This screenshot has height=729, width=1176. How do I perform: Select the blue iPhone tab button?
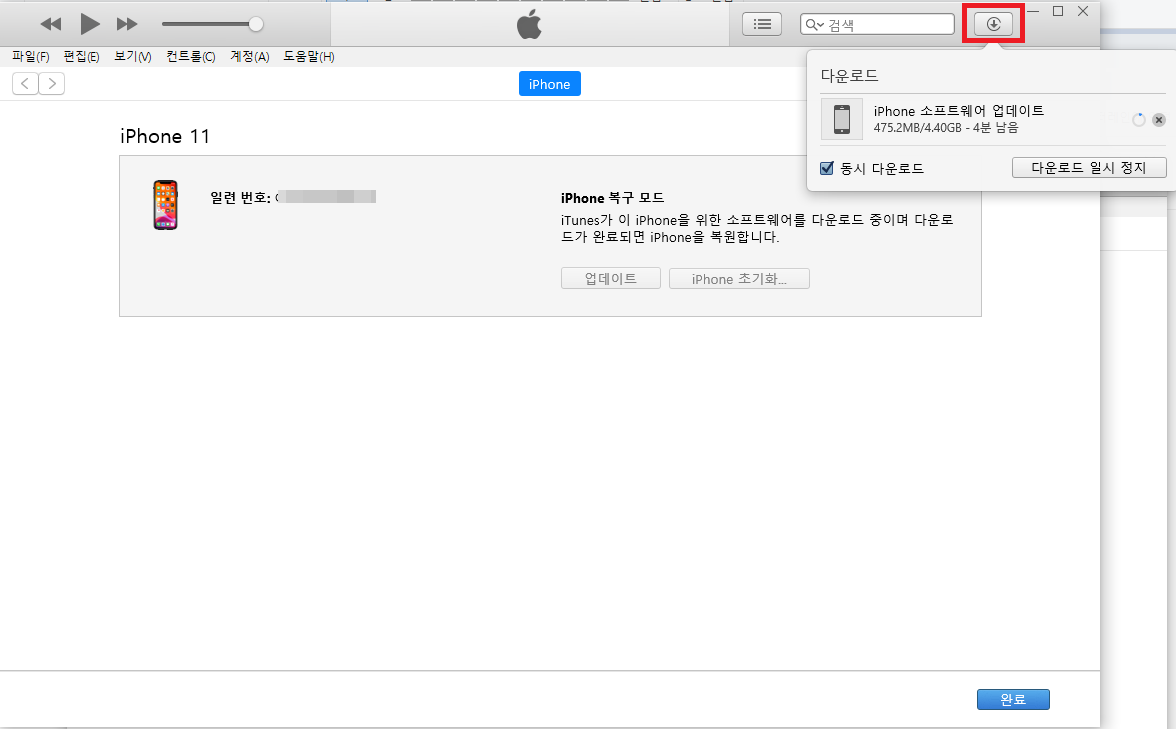pyautogui.click(x=550, y=84)
